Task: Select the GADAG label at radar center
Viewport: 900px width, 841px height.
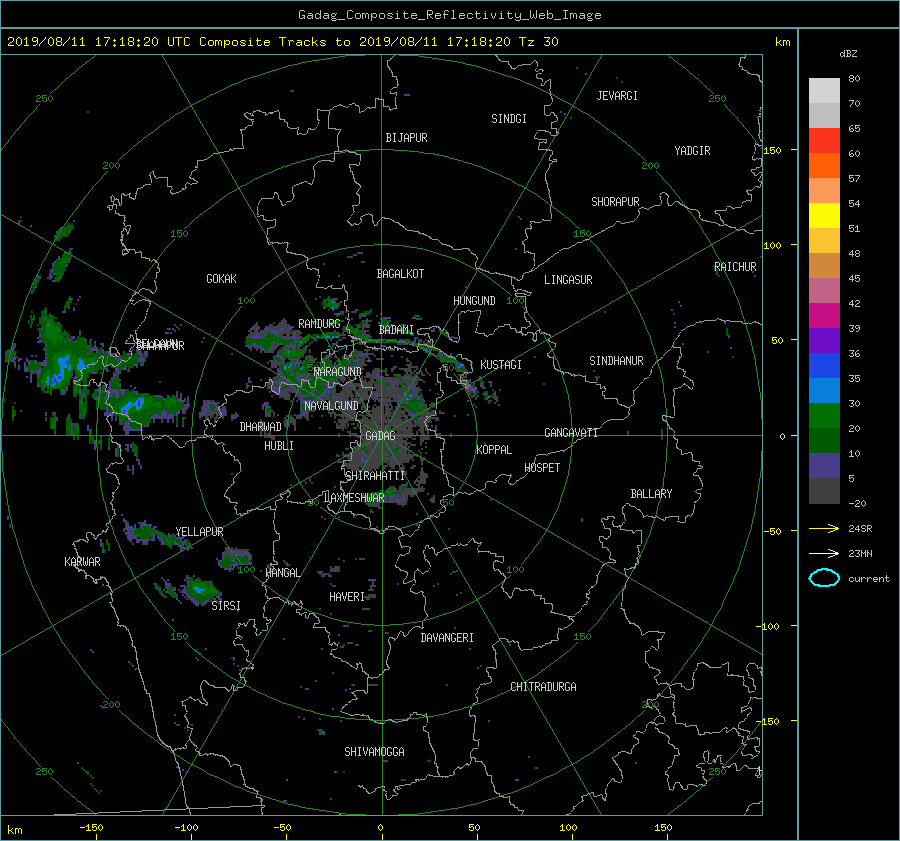Action: point(380,436)
